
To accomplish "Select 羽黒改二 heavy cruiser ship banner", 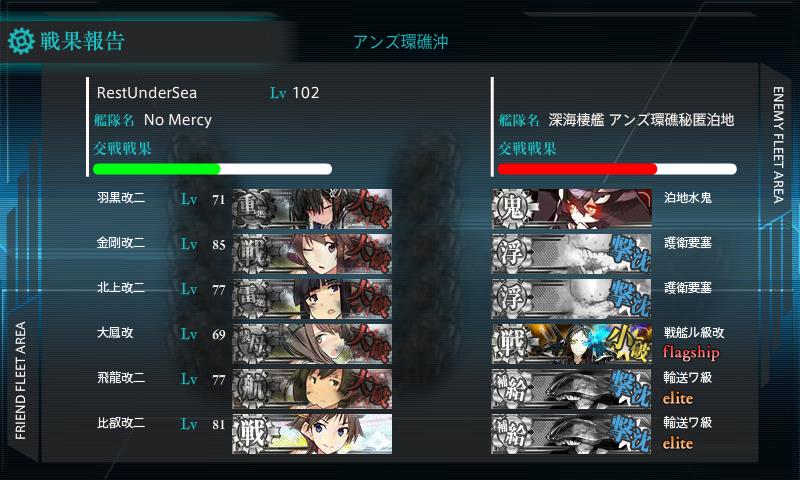I will [x=312, y=209].
